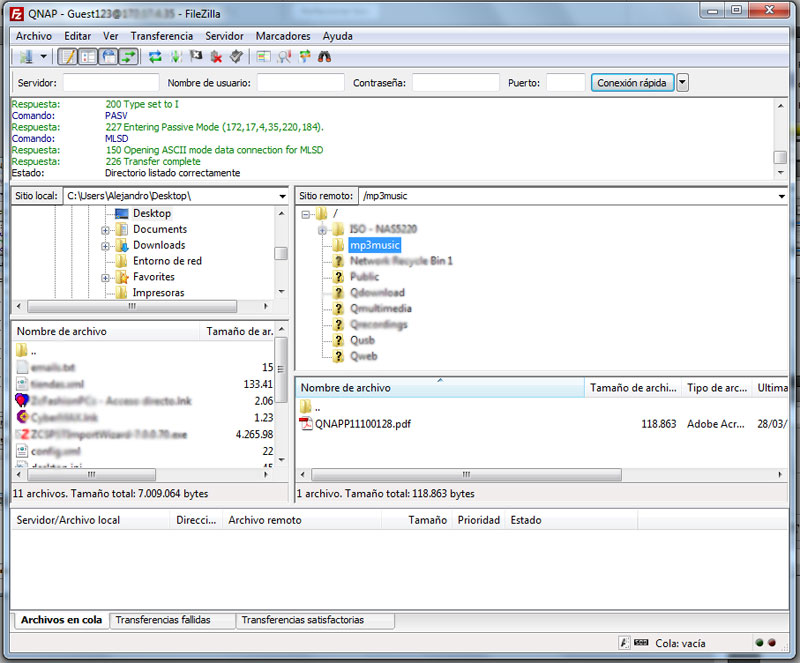Toggle the local directory tree view
Image resolution: width=800 pixels, height=663 pixels.
pos(88,57)
